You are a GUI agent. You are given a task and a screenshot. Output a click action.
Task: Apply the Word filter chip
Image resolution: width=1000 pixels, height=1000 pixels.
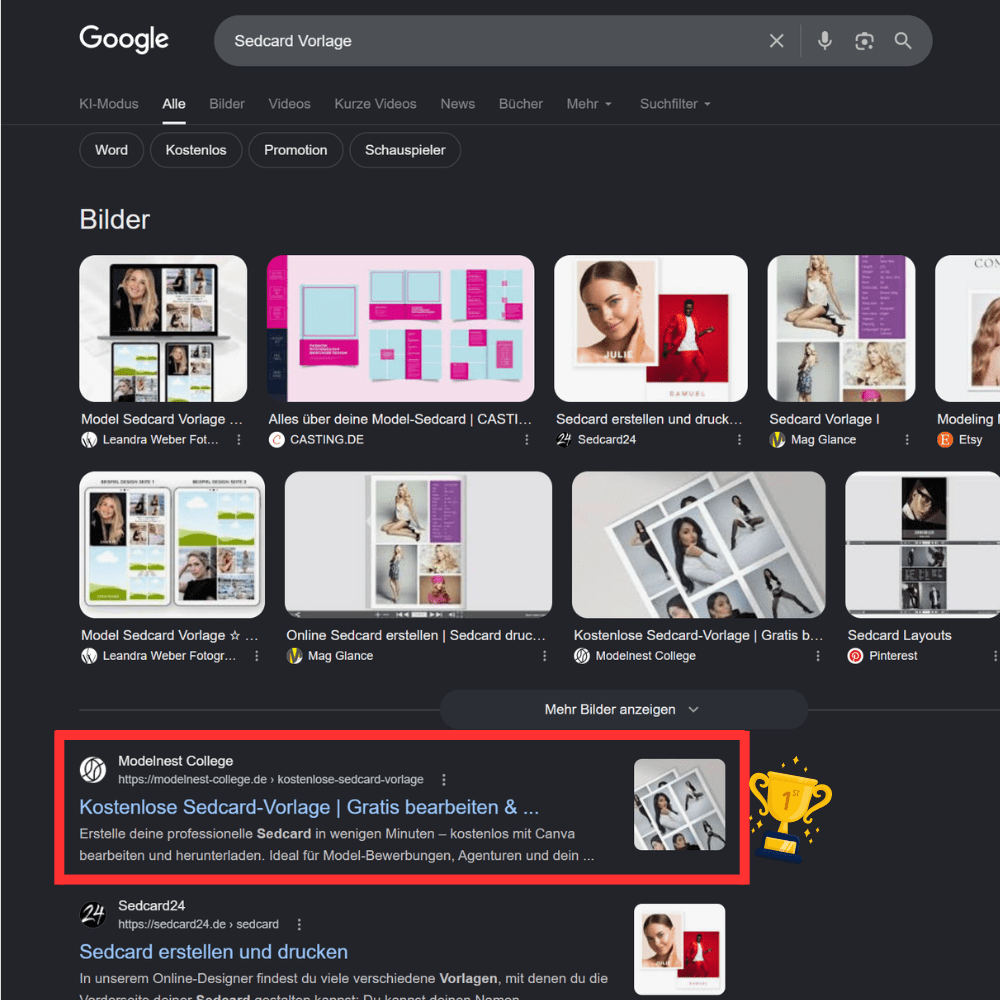[111, 150]
